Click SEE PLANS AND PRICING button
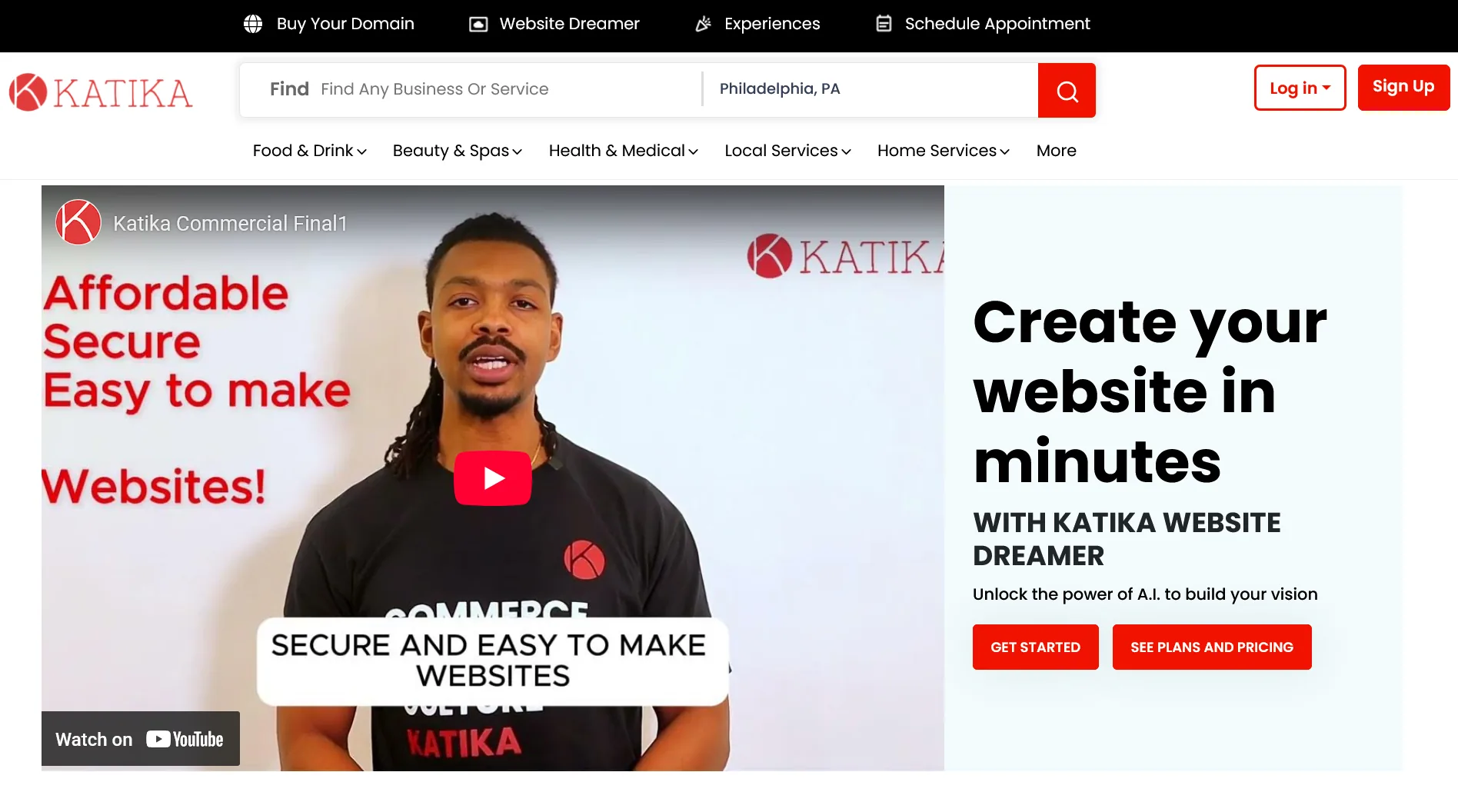Screen dimensions: 1458x812 point(1211,647)
